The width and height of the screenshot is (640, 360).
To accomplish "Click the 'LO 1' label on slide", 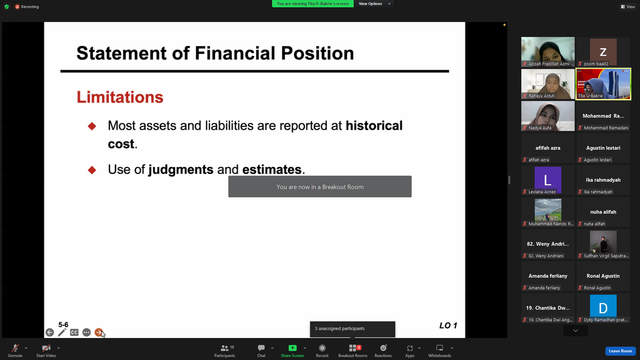I will (448, 325).
